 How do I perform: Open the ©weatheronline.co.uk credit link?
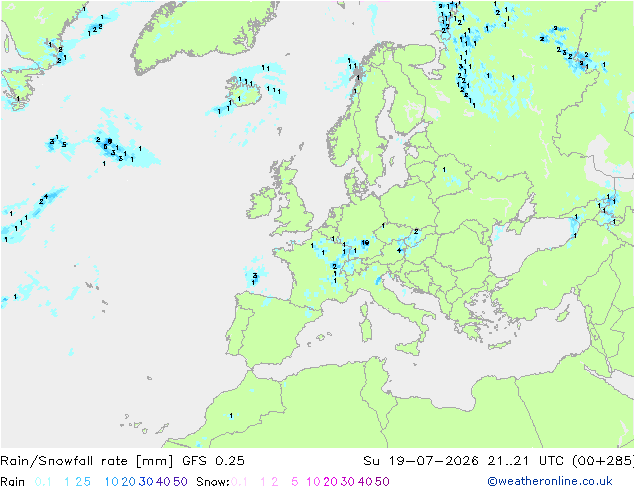[550, 481]
